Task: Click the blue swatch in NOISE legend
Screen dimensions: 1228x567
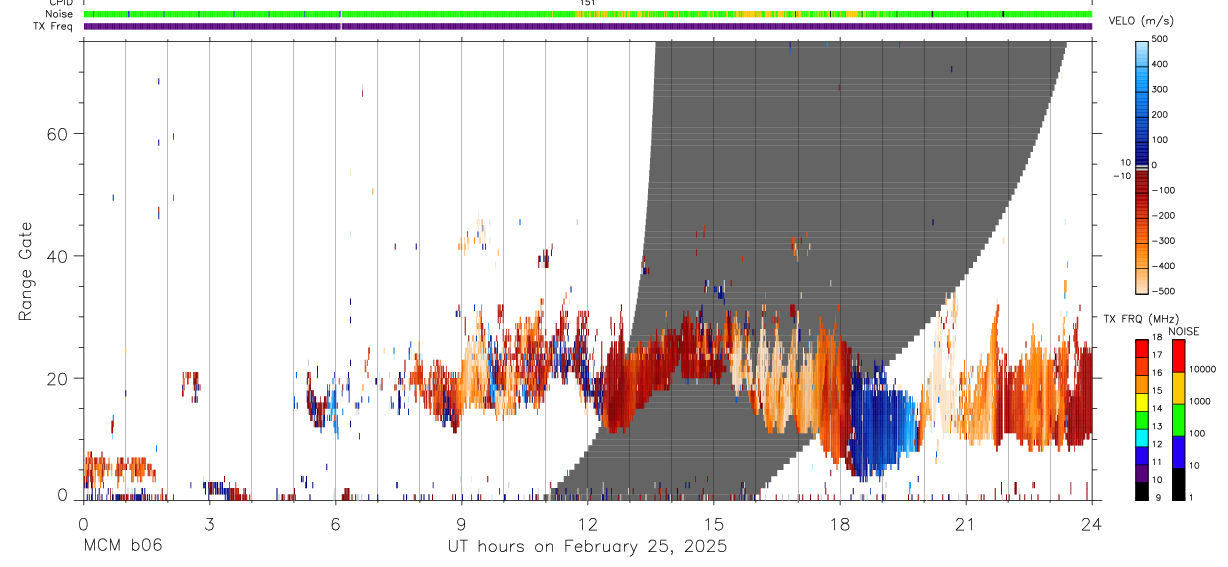Action: (1179, 452)
